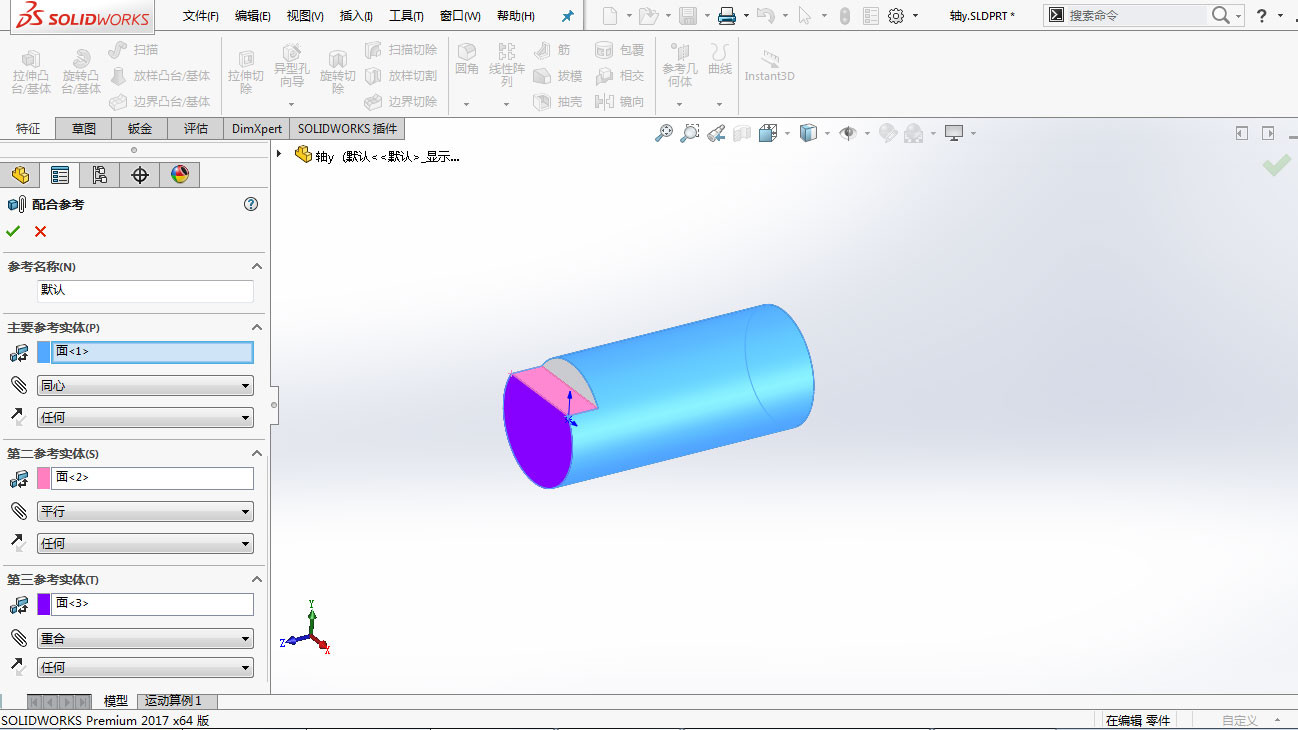Image resolution: width=1298 pixels, height=730 pixels.
Task: Open the 插入(I) menu
Action: pyautogui.click(x=356, y=16)
